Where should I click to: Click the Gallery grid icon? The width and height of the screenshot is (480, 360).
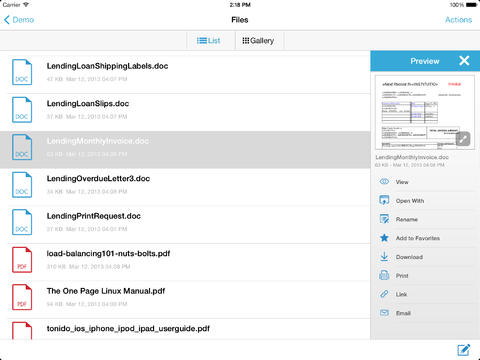click(x=246, y=41)
